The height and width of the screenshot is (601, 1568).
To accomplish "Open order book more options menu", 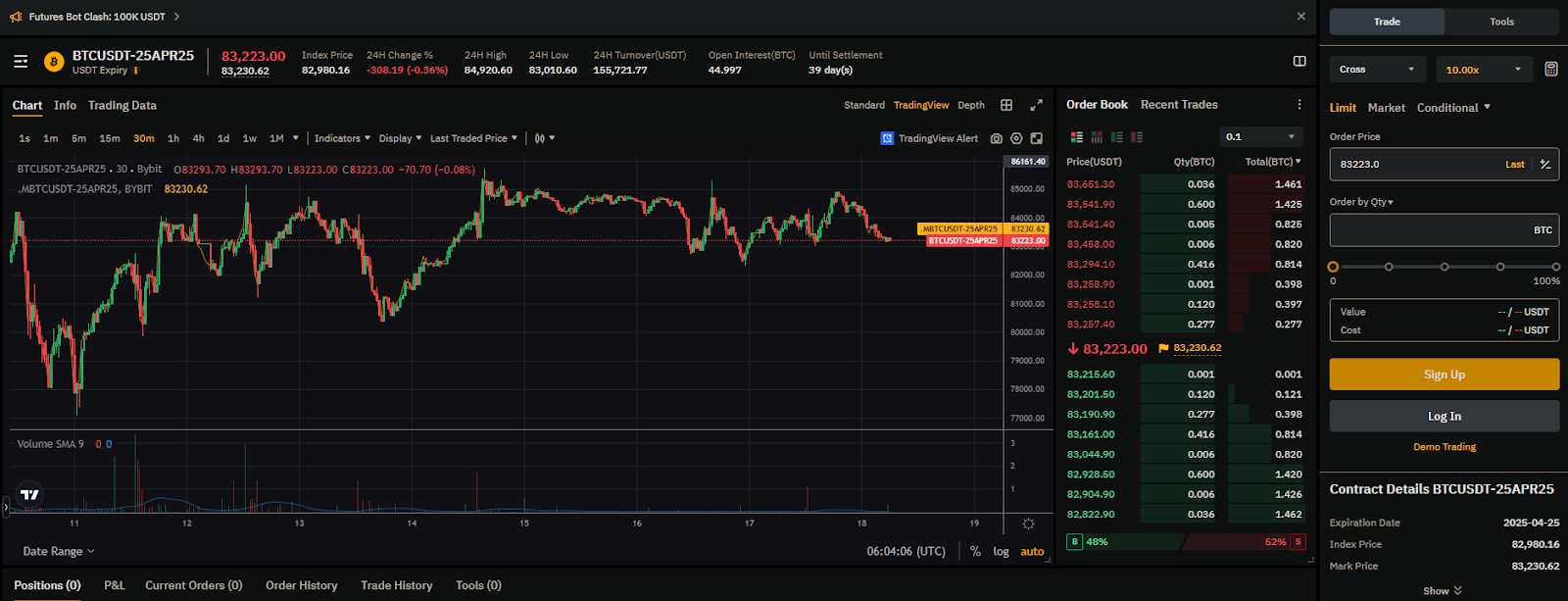I will point(1299,105).
